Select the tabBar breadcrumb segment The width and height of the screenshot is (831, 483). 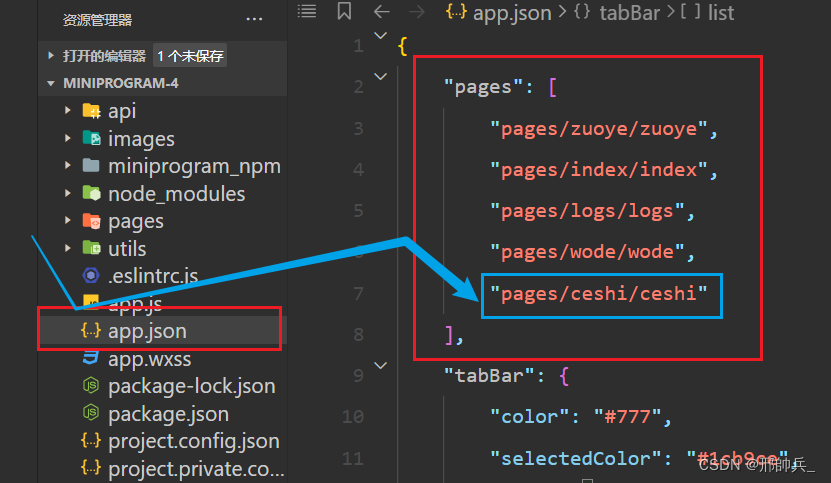pyautogui.click(x=630, y=12)
